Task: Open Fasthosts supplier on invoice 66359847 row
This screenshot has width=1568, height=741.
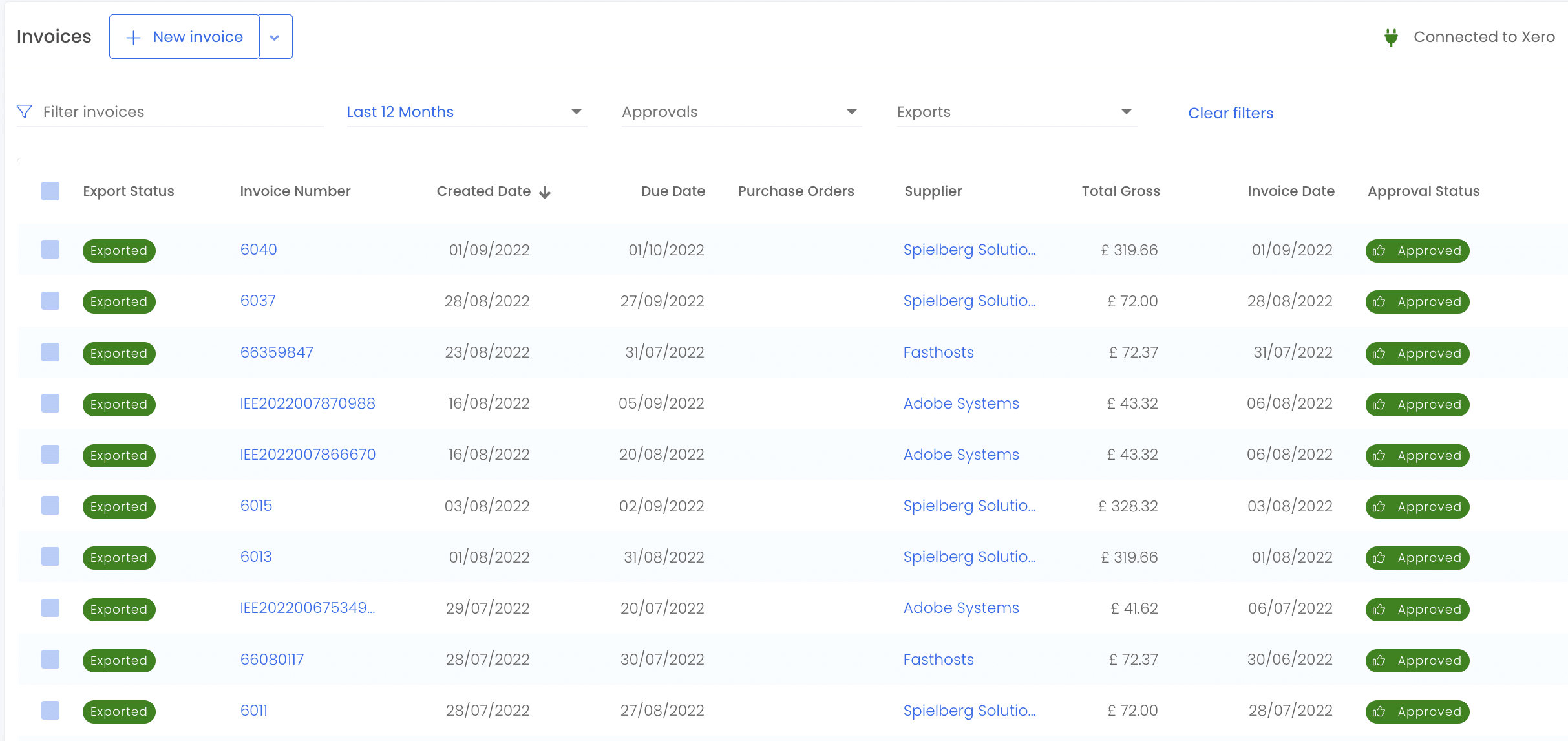Action: (938, 352)
